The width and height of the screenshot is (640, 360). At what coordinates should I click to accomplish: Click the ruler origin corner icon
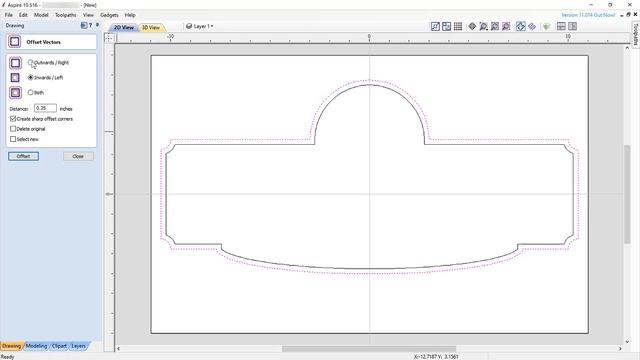[109, 38]
